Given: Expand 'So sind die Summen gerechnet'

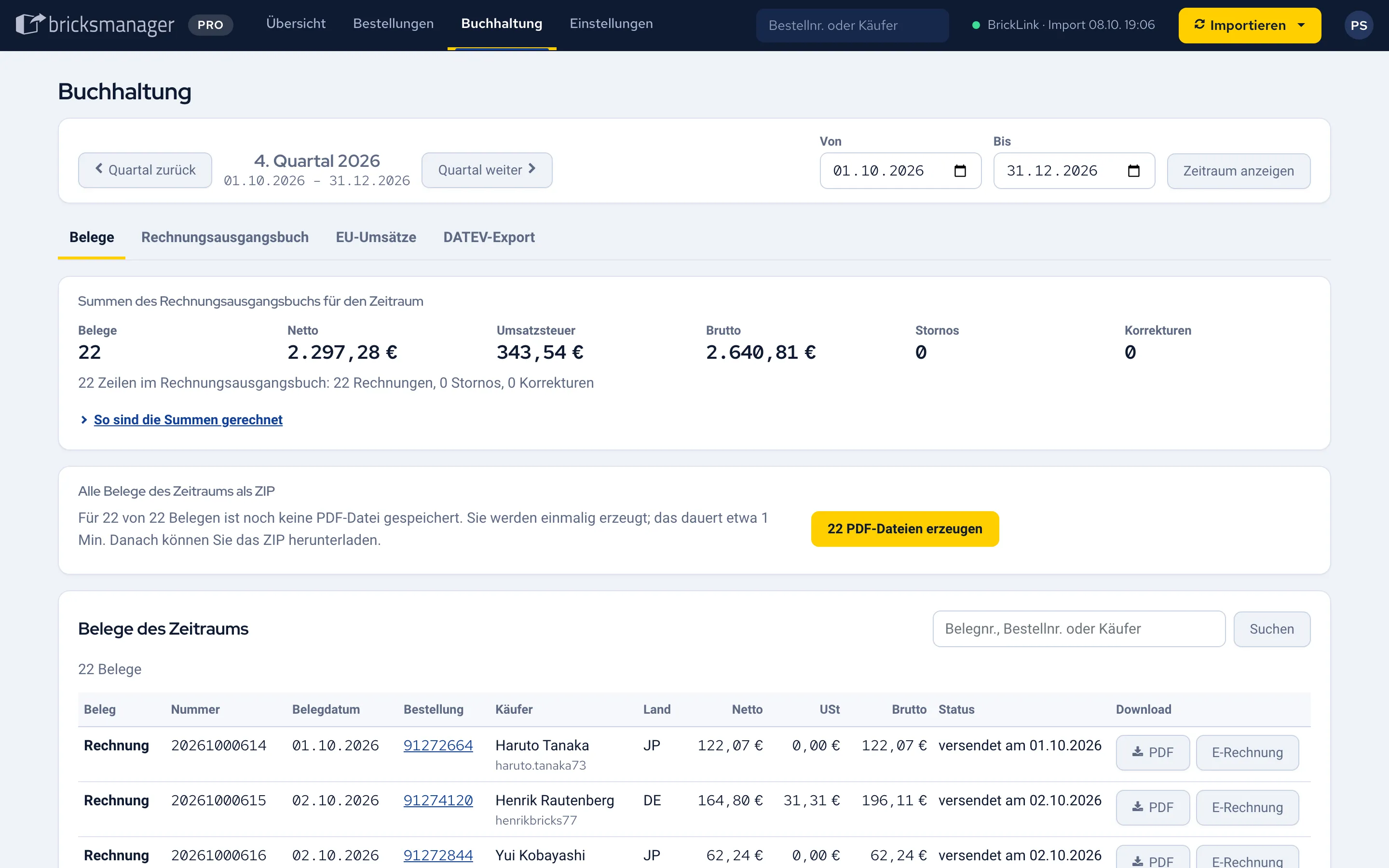Looking at the screenshot, I should click(x=188, y=420).
